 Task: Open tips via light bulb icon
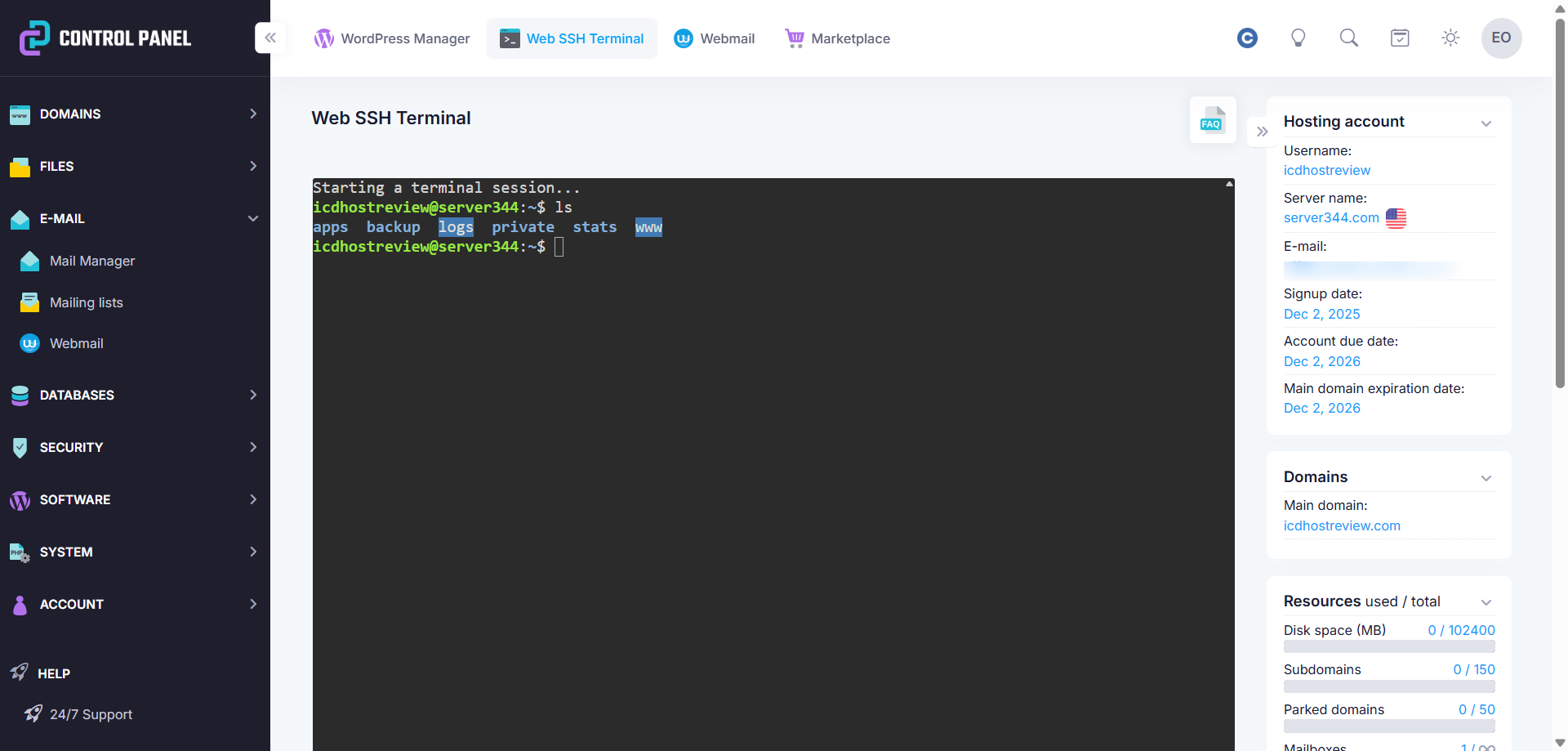pyautogui.click(x=1298, y=38)
